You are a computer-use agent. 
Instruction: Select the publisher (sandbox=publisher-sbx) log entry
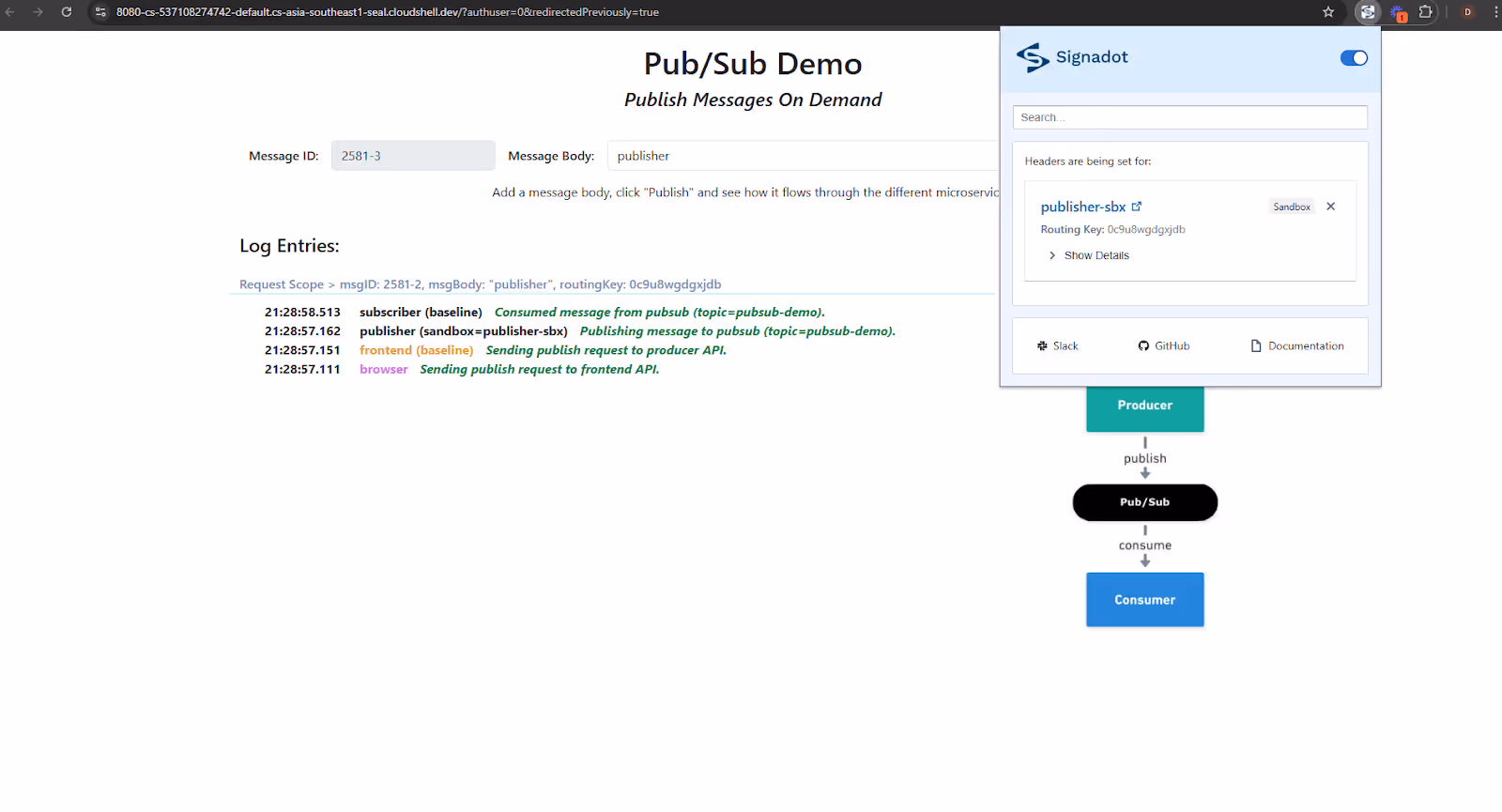pyautogui.click(x=580, y=331)
